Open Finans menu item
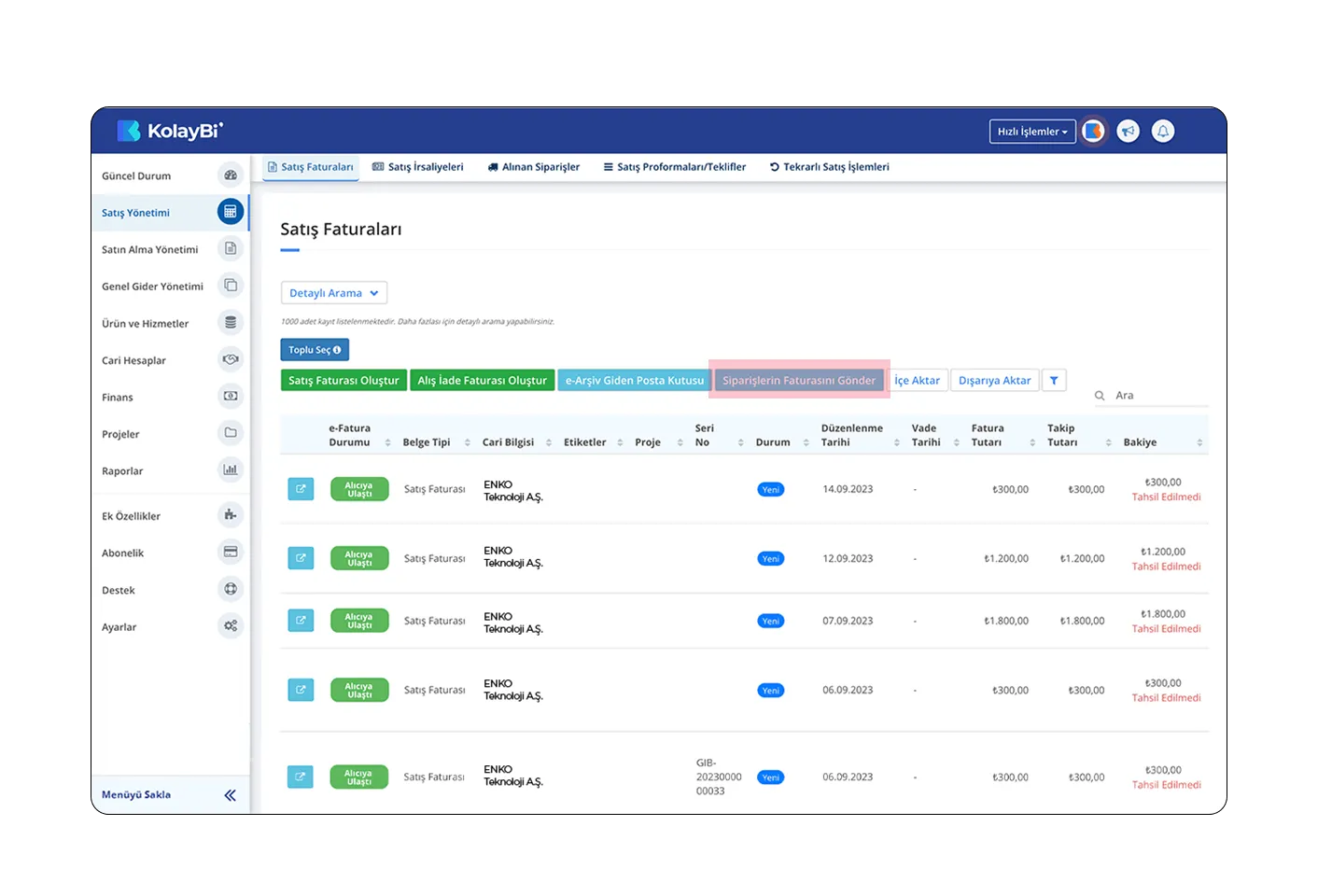1318x896 pixels. pos(170,398)
